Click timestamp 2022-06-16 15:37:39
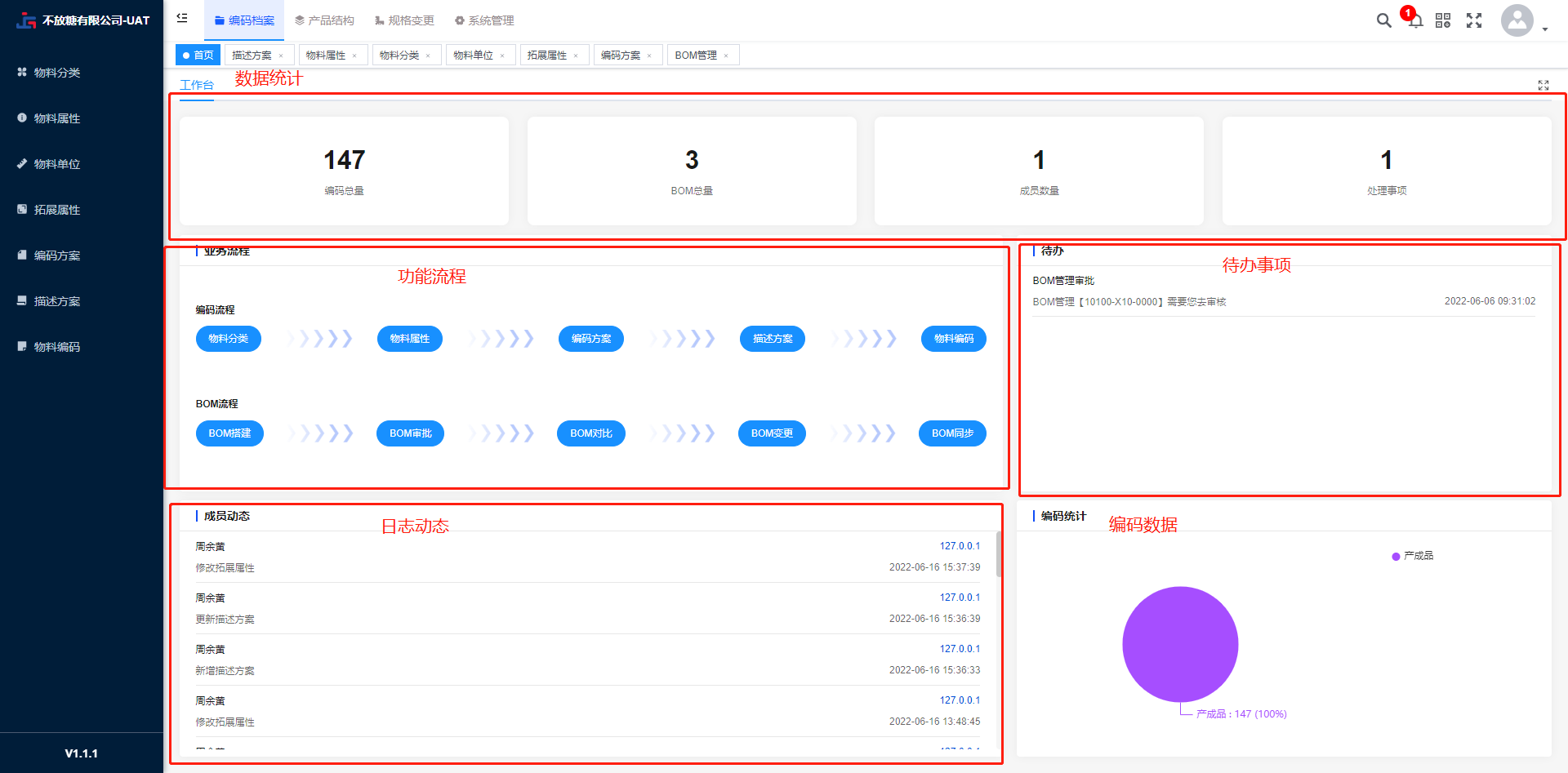1568x773 pixels. tap(935, 567)
